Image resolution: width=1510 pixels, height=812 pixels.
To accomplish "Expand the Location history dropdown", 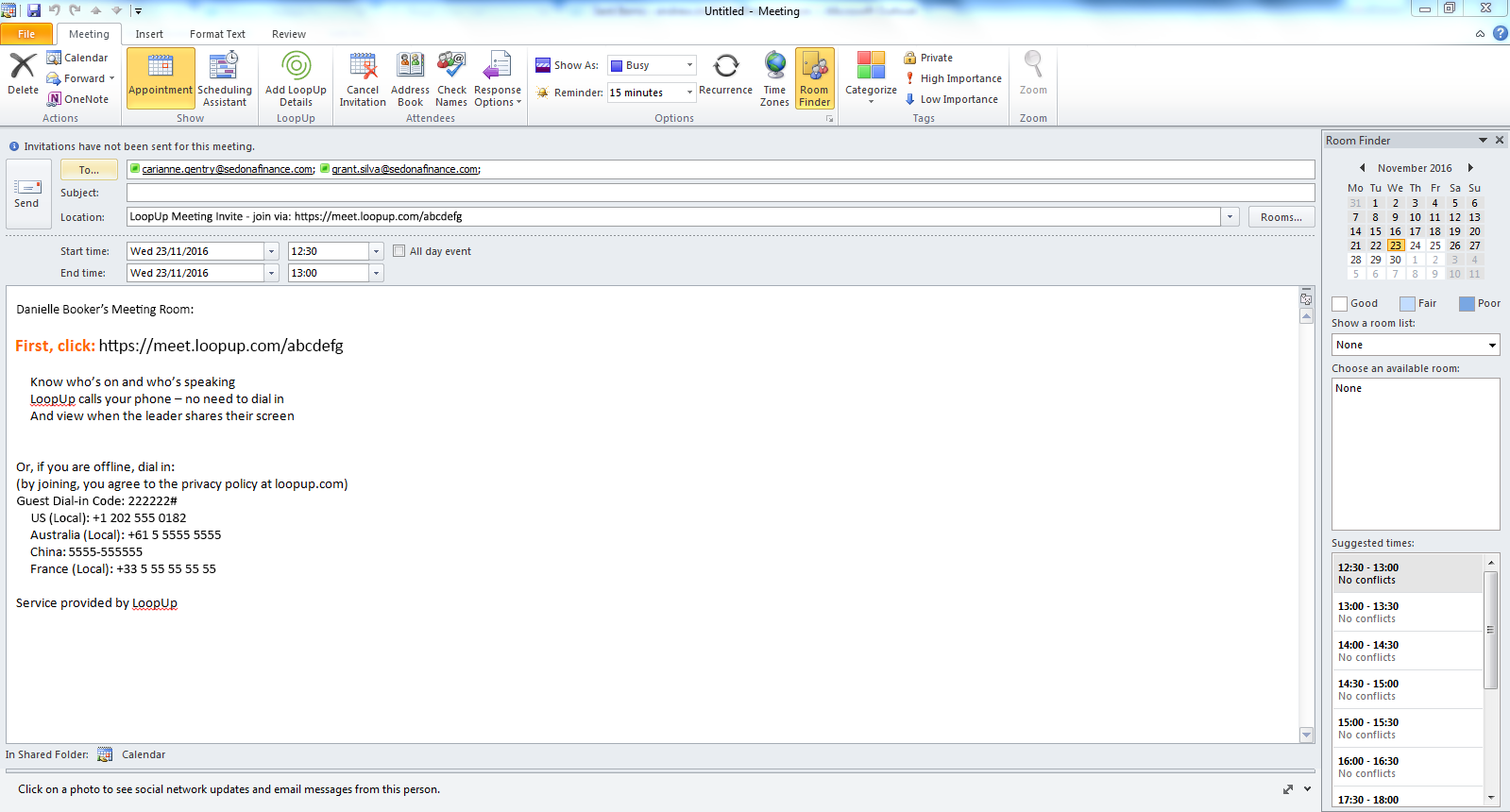I will (x=1230, y=217).
